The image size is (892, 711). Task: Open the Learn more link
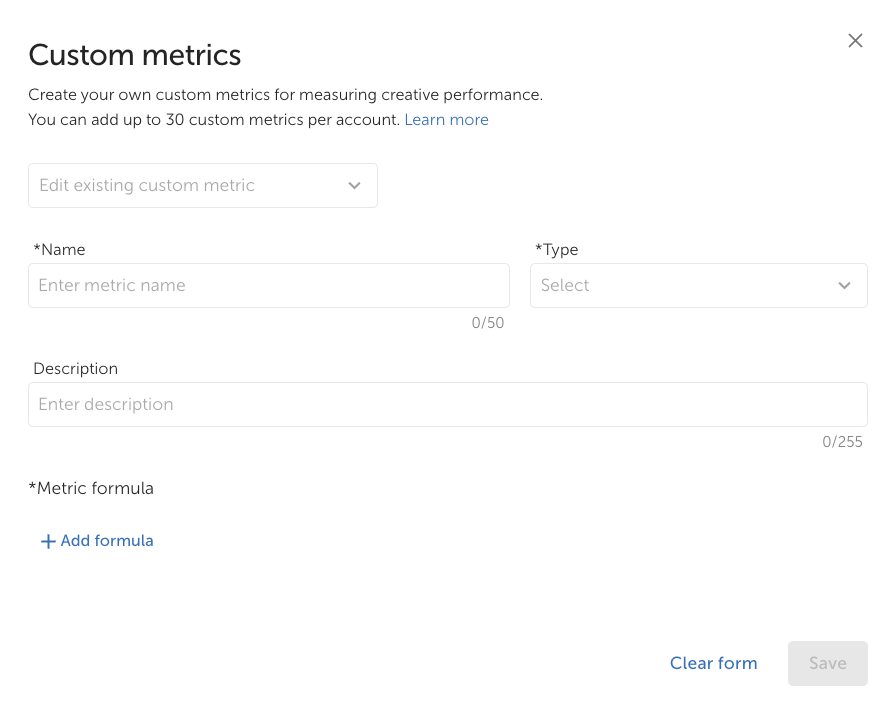pos(447,120)
